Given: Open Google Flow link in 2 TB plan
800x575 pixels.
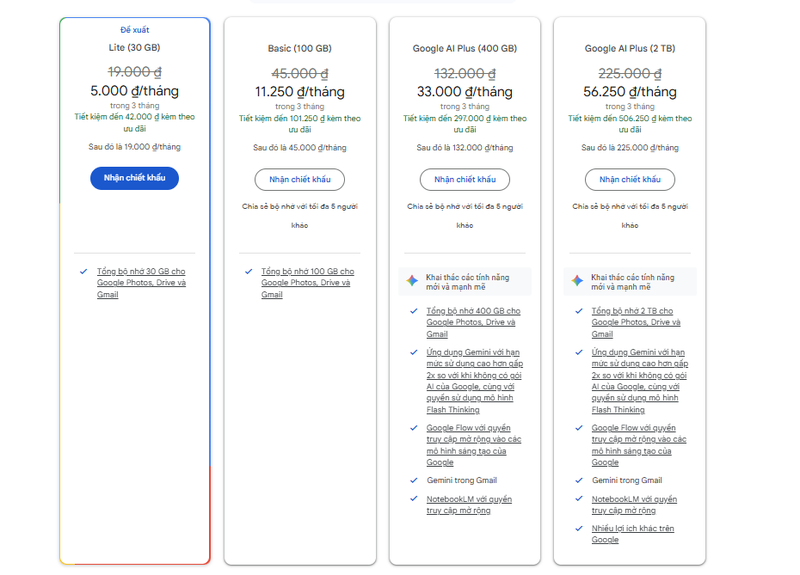Looking at the screenshot, I should coord(639,445).
